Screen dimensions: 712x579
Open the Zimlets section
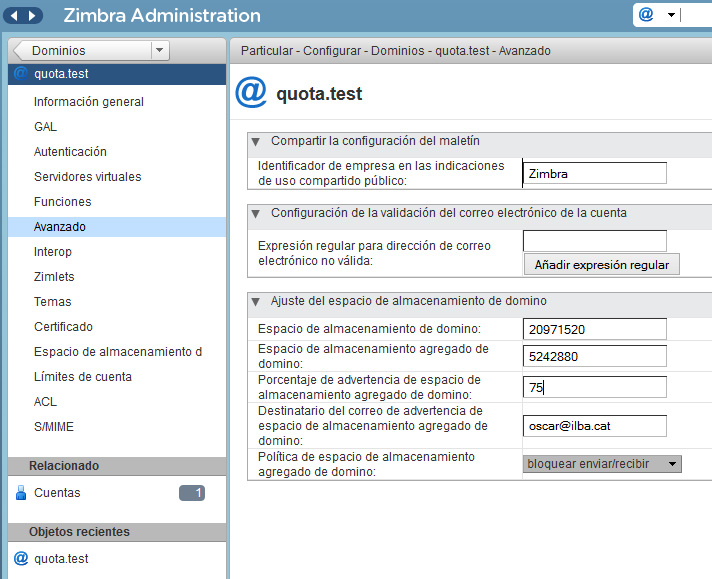[x=54, y=277]
